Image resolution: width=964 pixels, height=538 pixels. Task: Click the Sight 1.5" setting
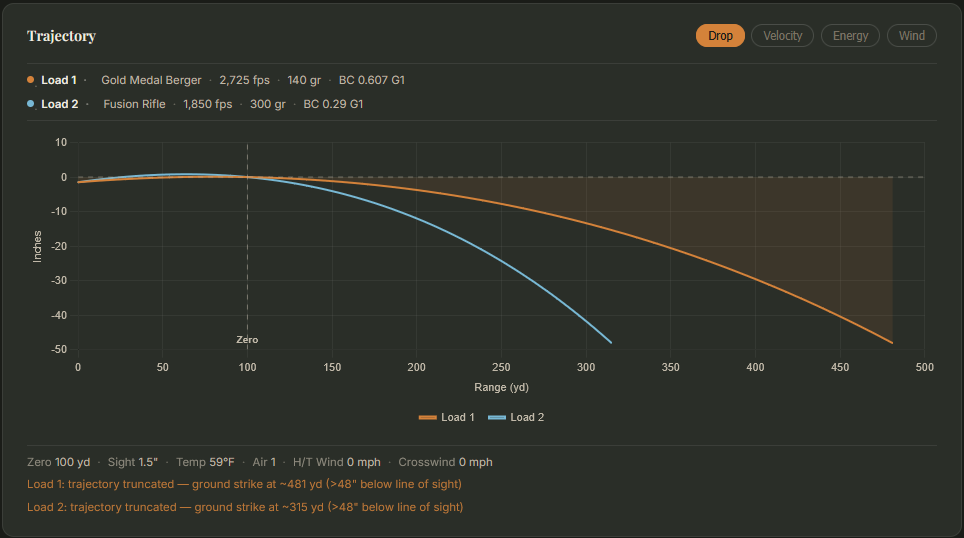(133, 462)
